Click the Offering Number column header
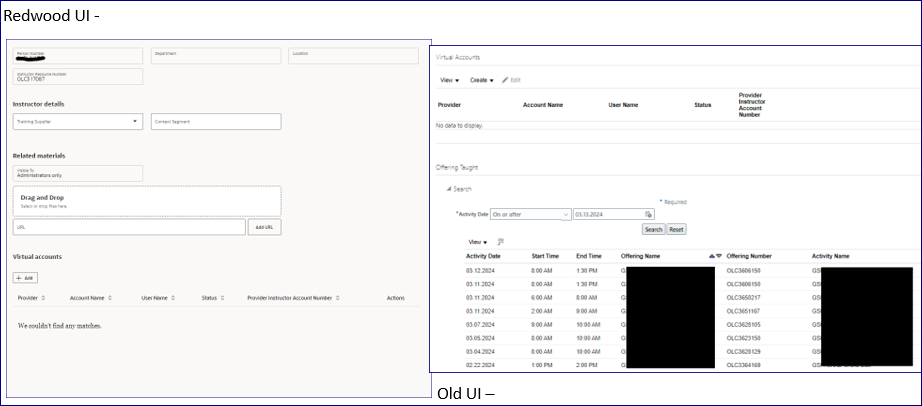The height and width of the screenshot is (406, 922). pos(749,257)
